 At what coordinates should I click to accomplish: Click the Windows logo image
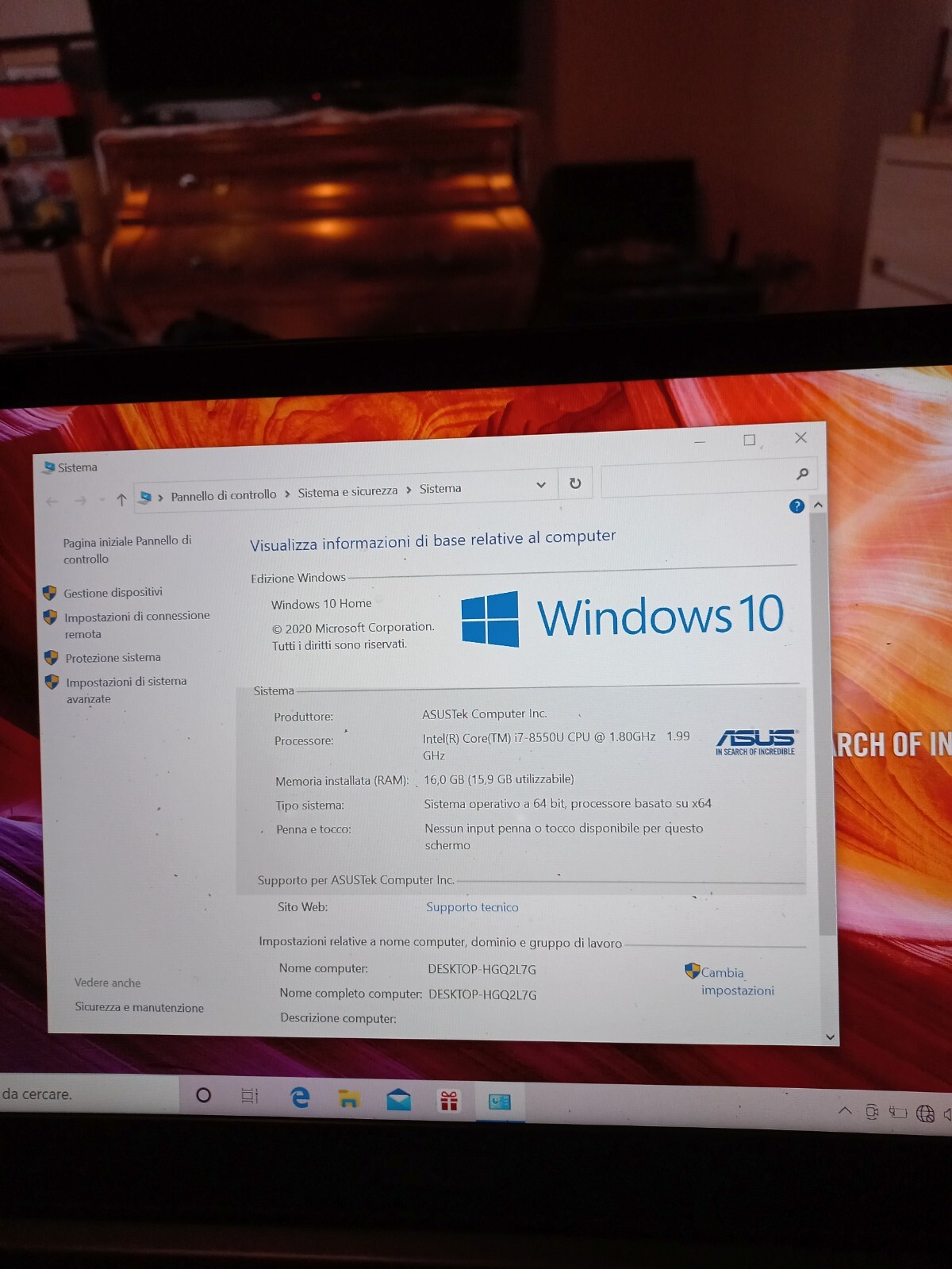click(490, 619)
